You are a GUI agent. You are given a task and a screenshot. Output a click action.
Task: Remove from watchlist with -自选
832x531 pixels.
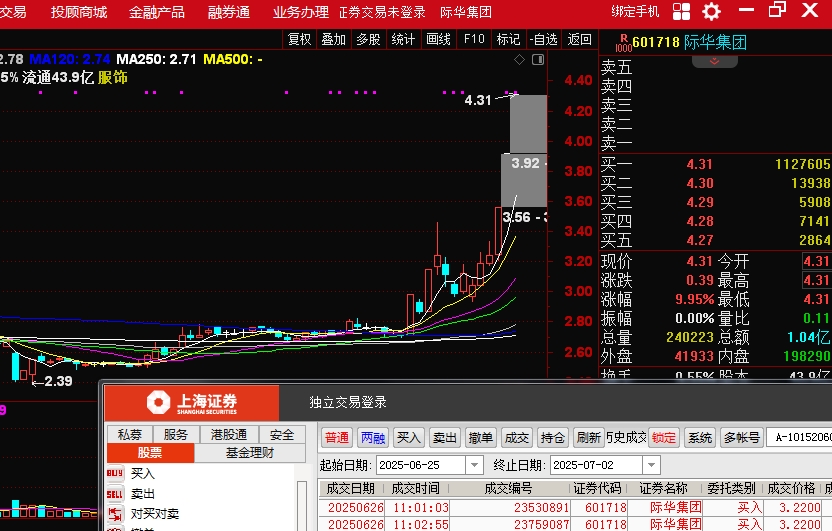tap(544, 39)
